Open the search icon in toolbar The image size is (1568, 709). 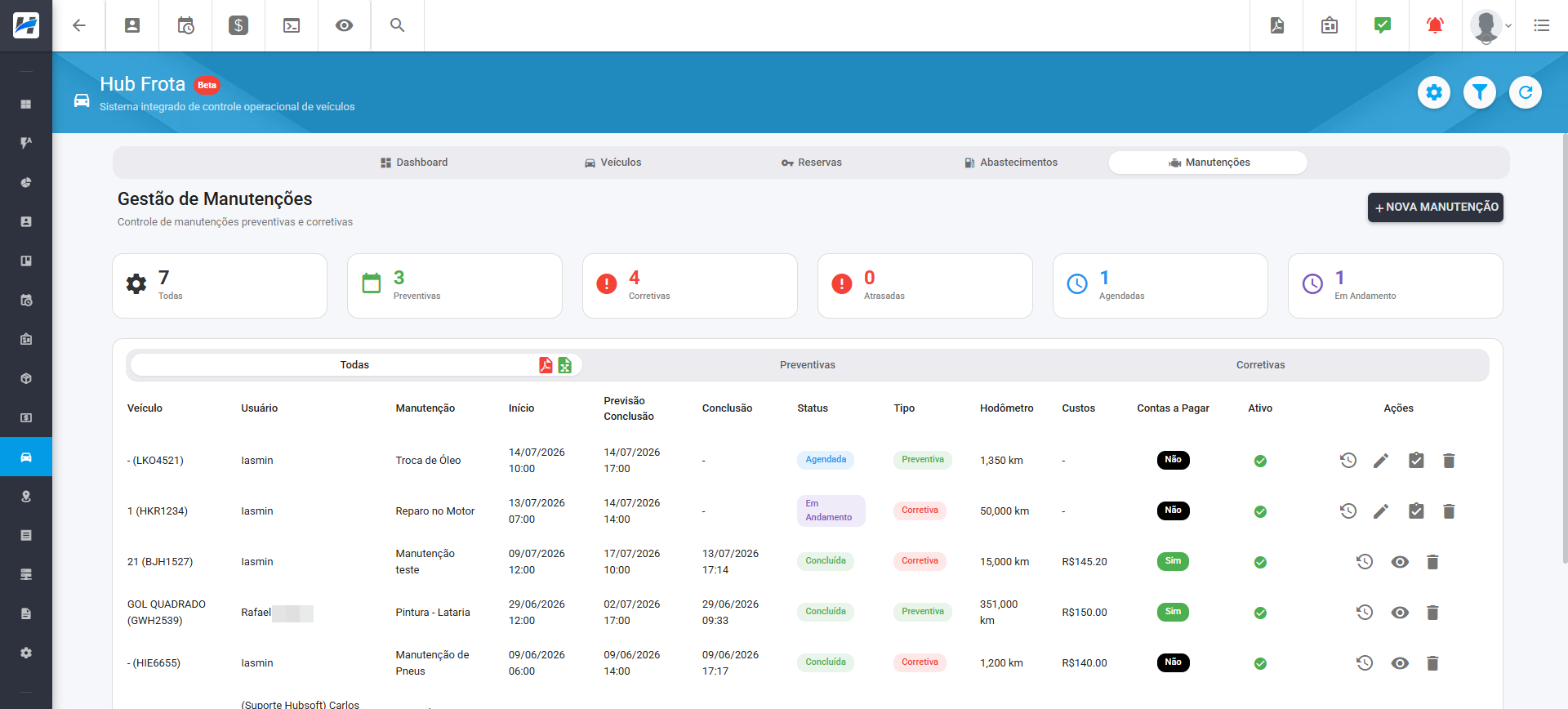tap(398, 25)
